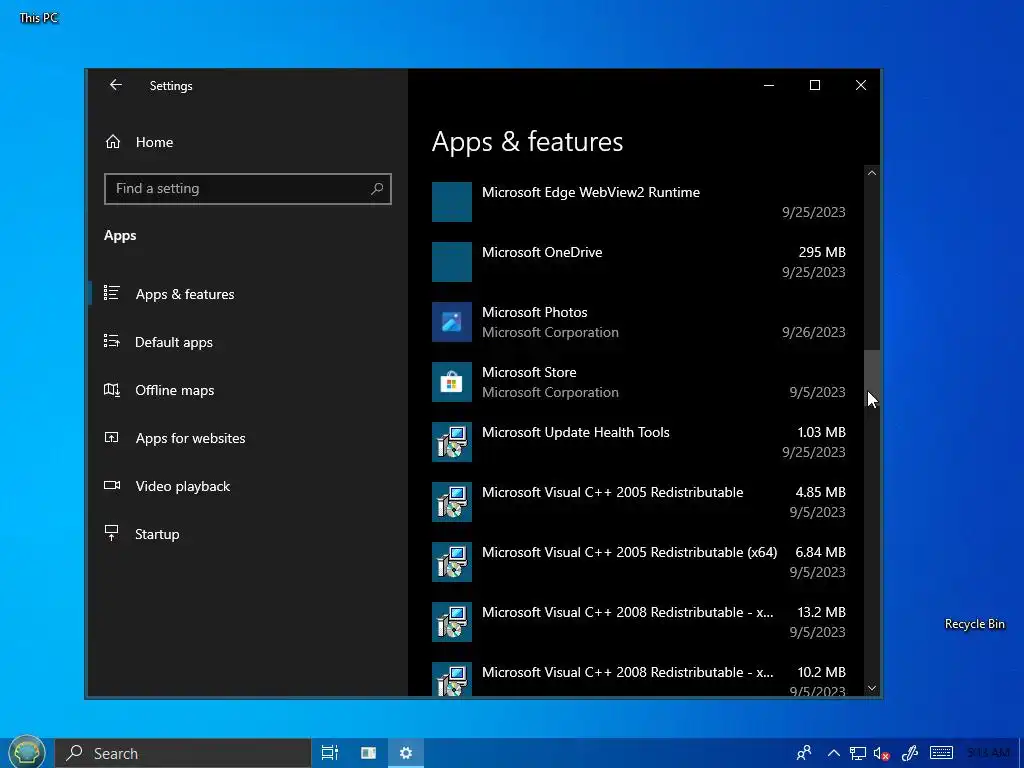This screenshot has height=768, width=1024.
Task: Select Microsoft Update Health Tools entry
Action: coord(638,442)
